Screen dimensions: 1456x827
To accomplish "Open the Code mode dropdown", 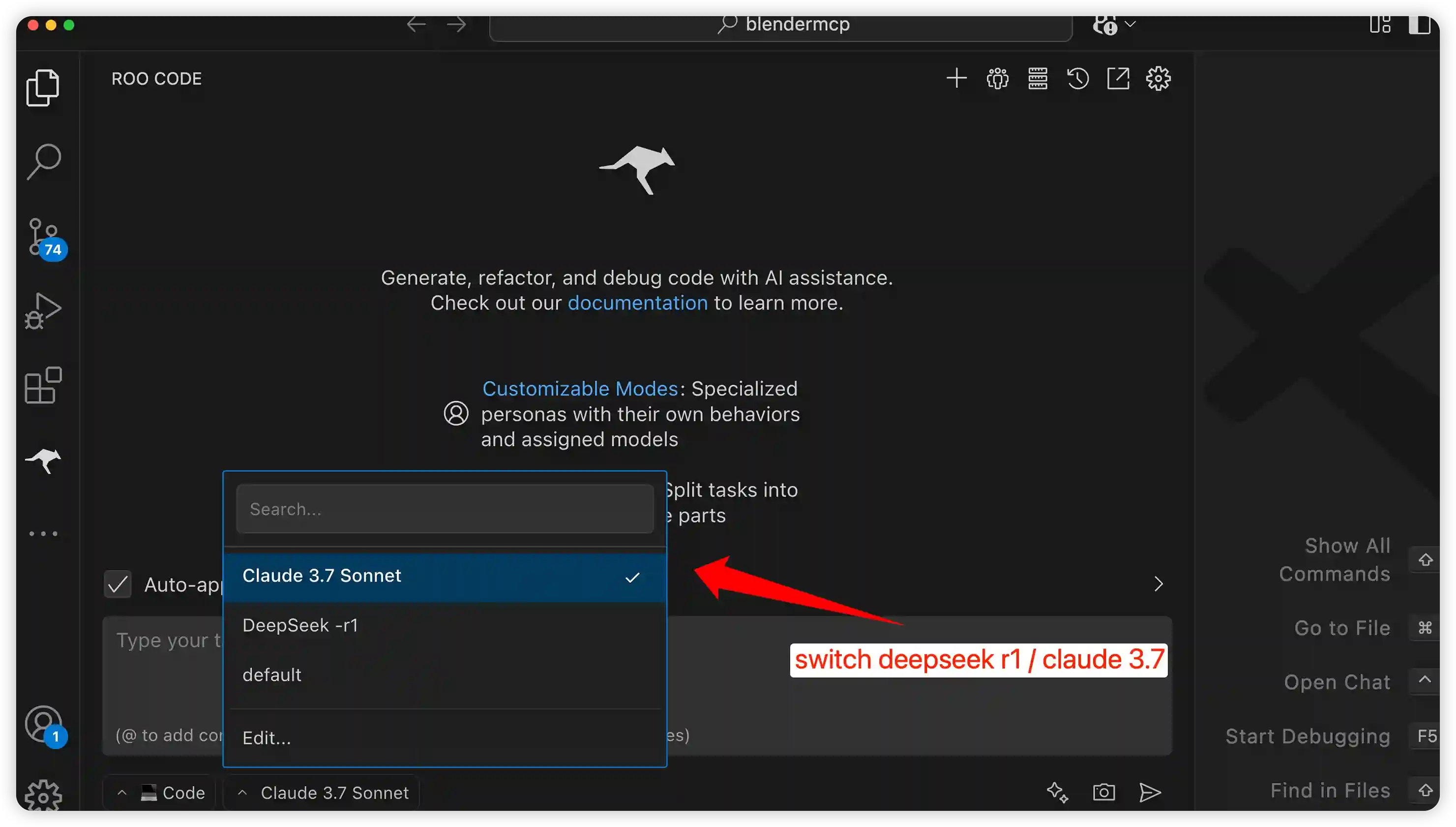I will 161,793.
